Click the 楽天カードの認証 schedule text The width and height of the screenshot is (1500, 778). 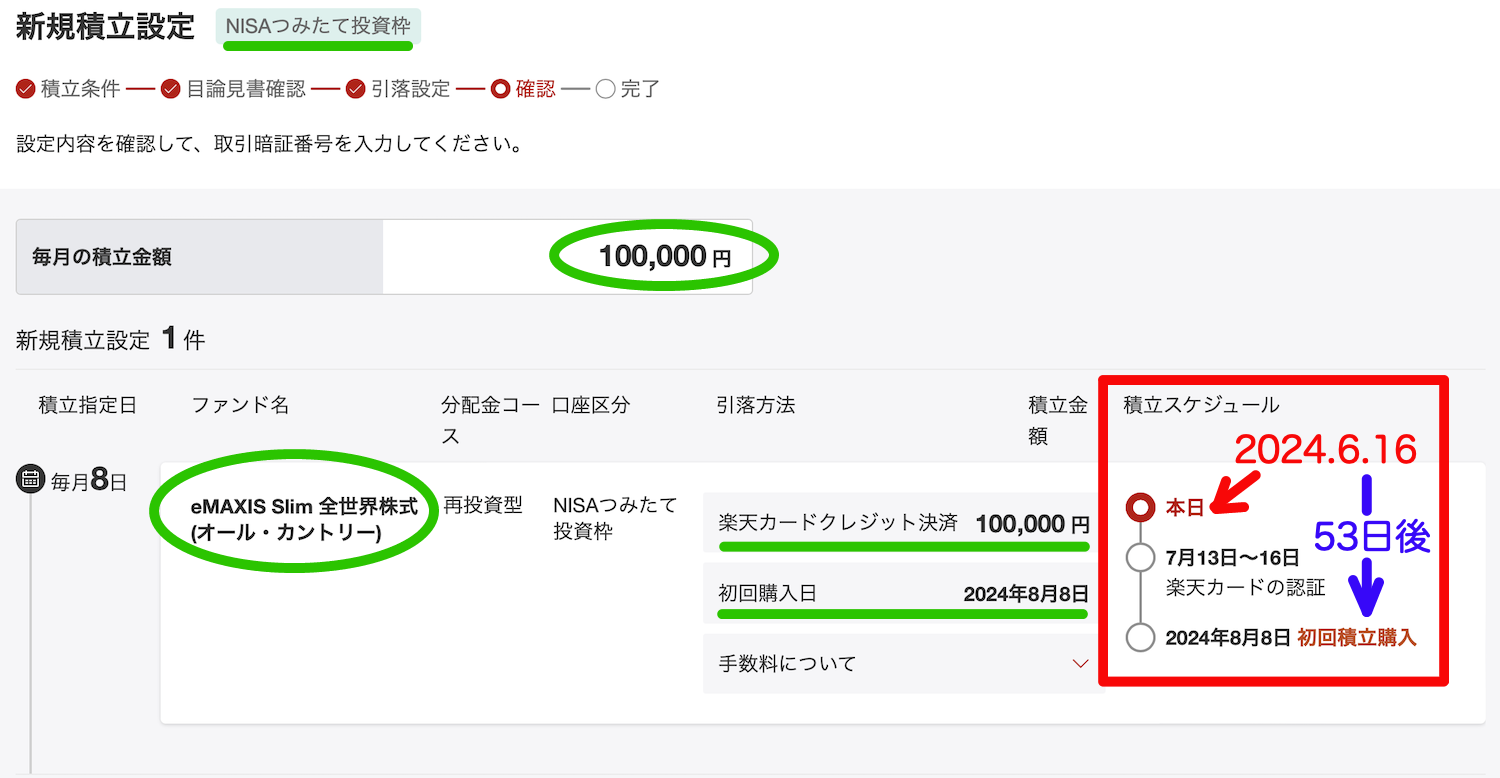pyautogui.click(x=1246, y=588)
